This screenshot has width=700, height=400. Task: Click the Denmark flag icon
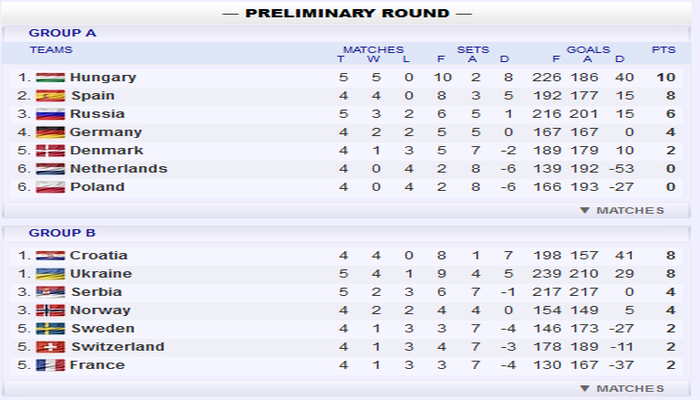50,150
